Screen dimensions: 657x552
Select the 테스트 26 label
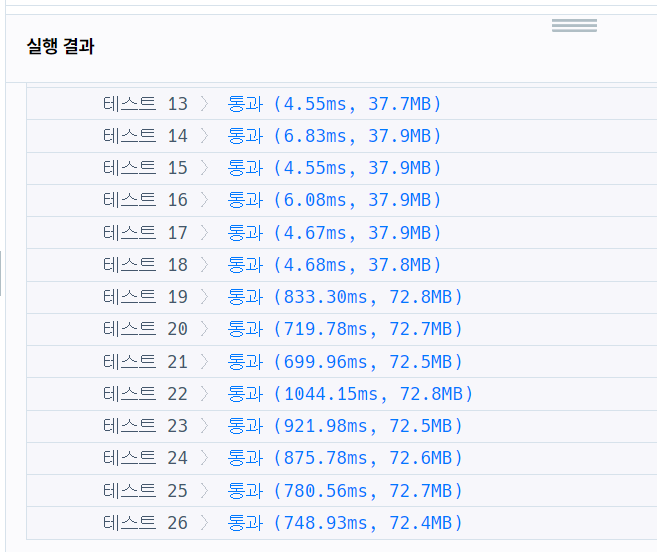click(145, 523)
